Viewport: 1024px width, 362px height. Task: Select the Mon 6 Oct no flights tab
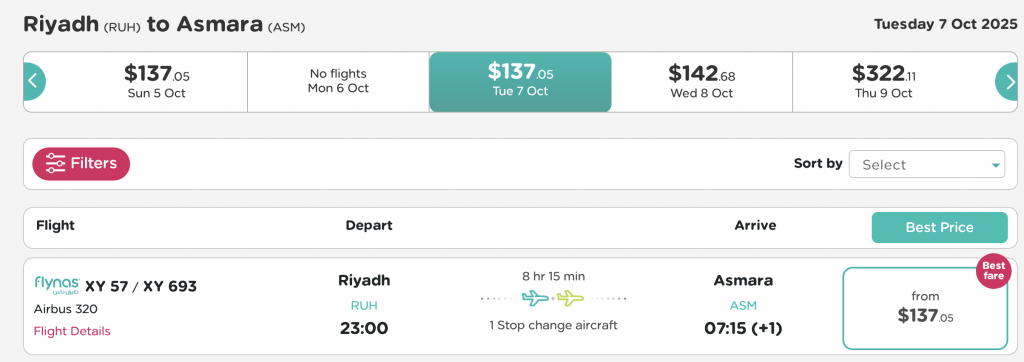(338, 82)
